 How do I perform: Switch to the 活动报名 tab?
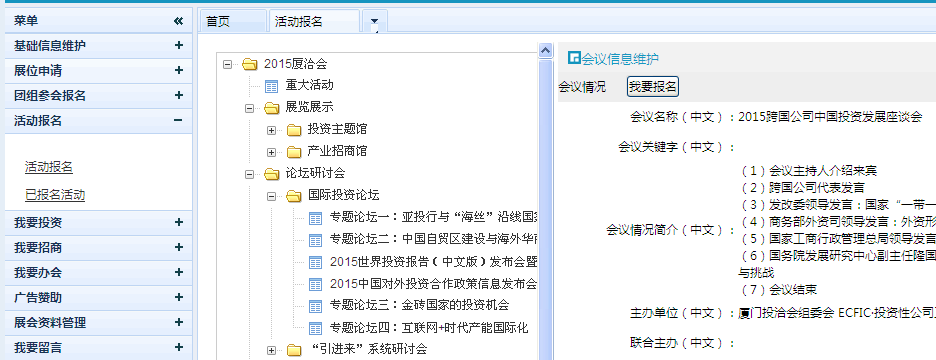coord(314,21)
